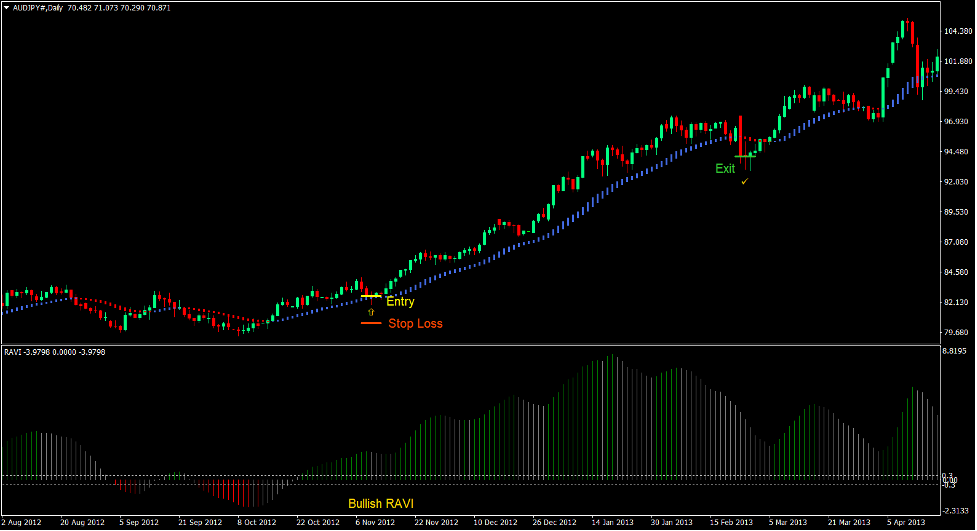Viewport: 977px width, 531px height.
Task: Click the yellow Entry horizontal line
Action: 371,296
